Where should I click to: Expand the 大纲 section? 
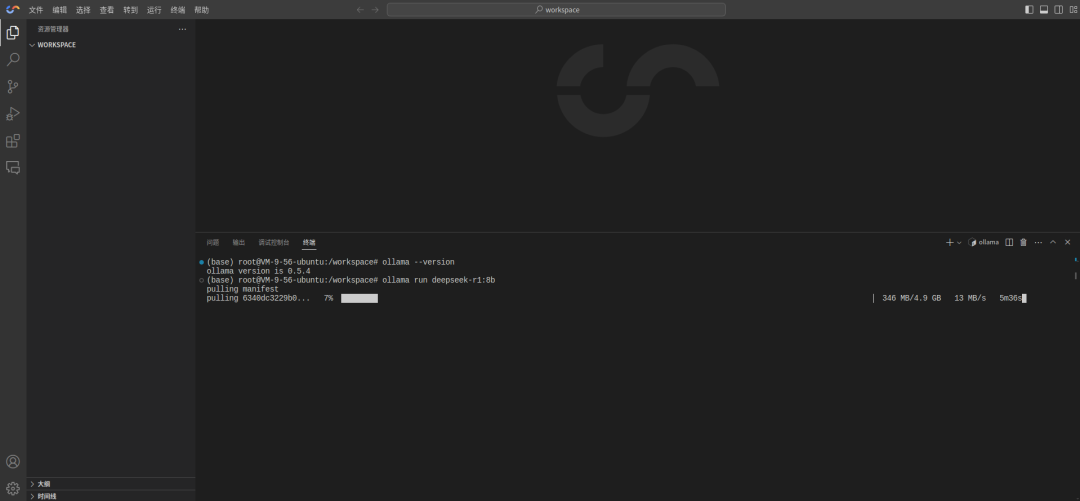coord(111,484)
